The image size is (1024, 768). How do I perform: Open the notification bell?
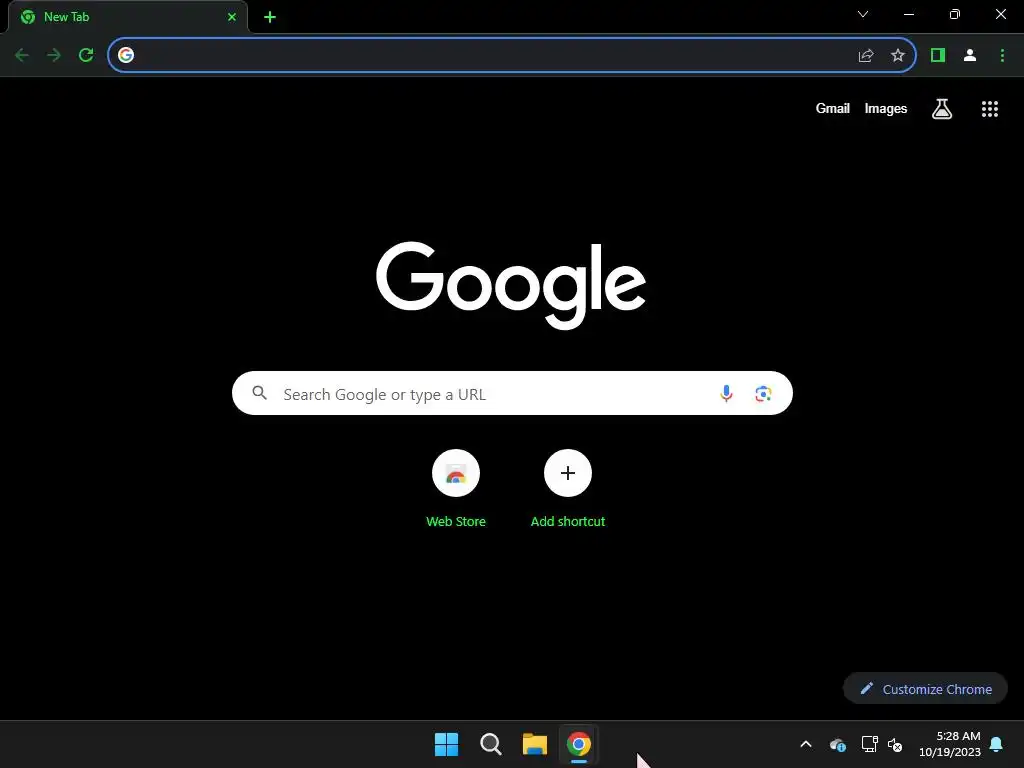pos(997,744)
